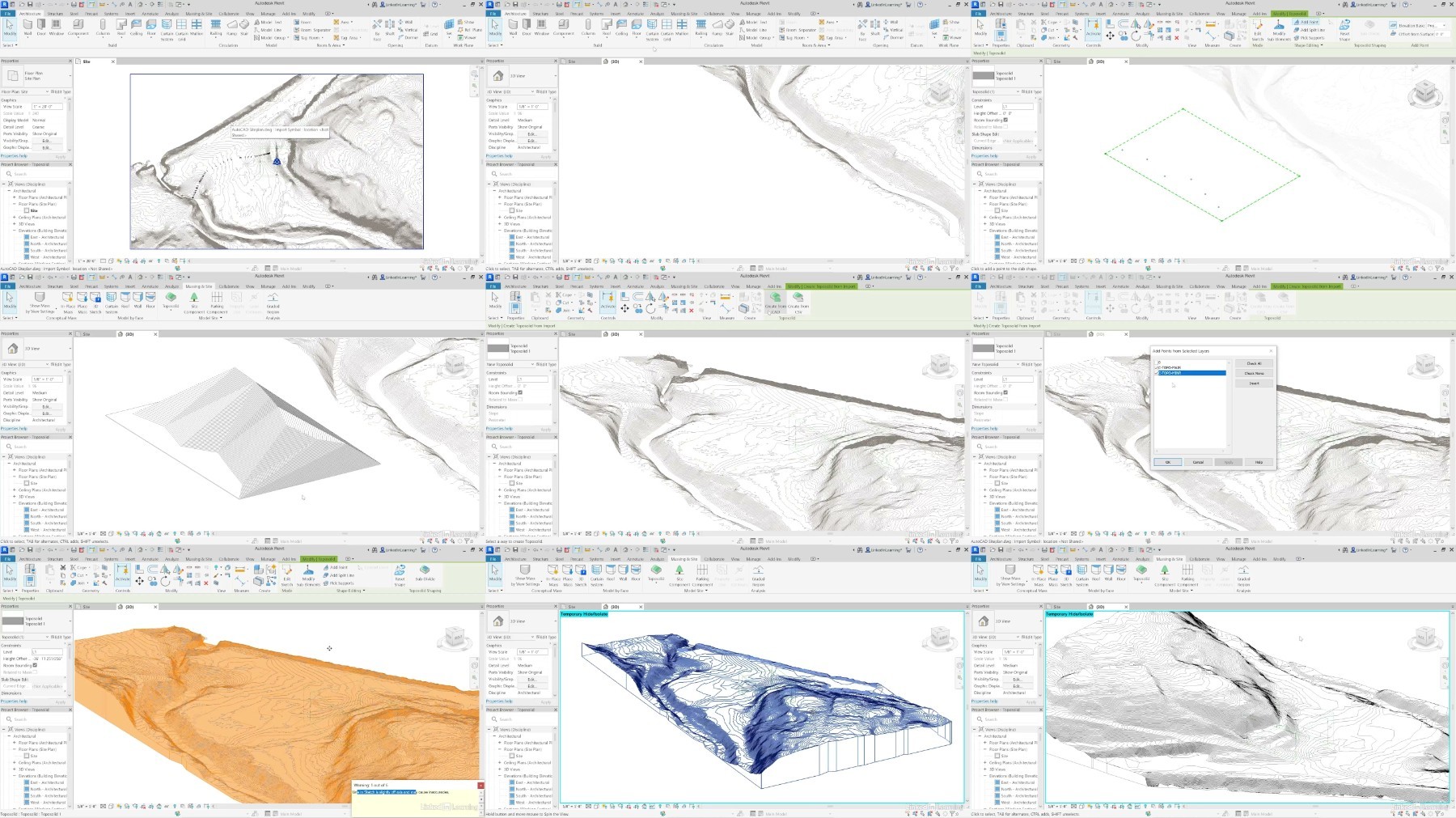Select the Window tool in top-left Revit window

click(57, 27)
